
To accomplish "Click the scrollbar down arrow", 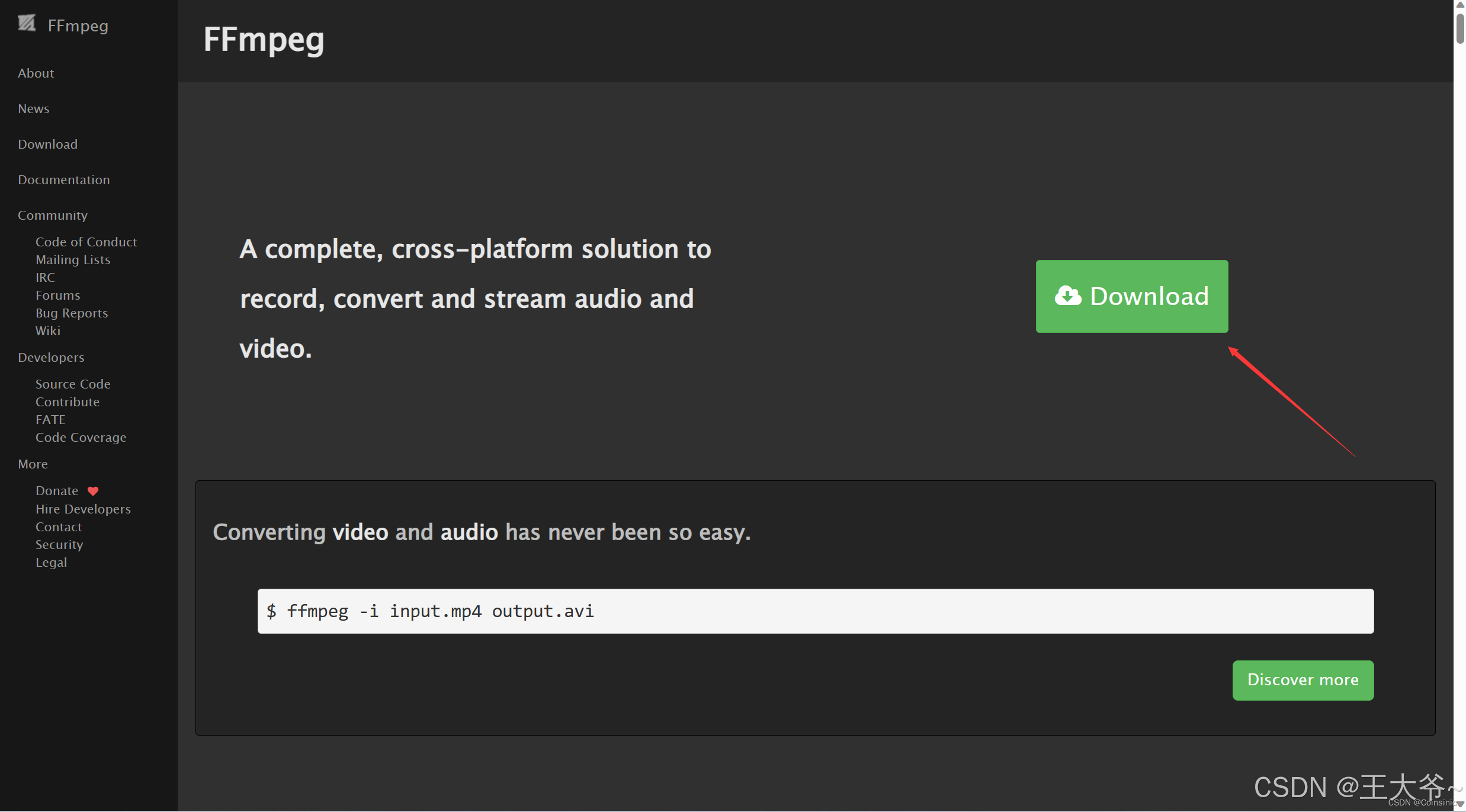I will pyautogui.click(x=1460, y=804).
